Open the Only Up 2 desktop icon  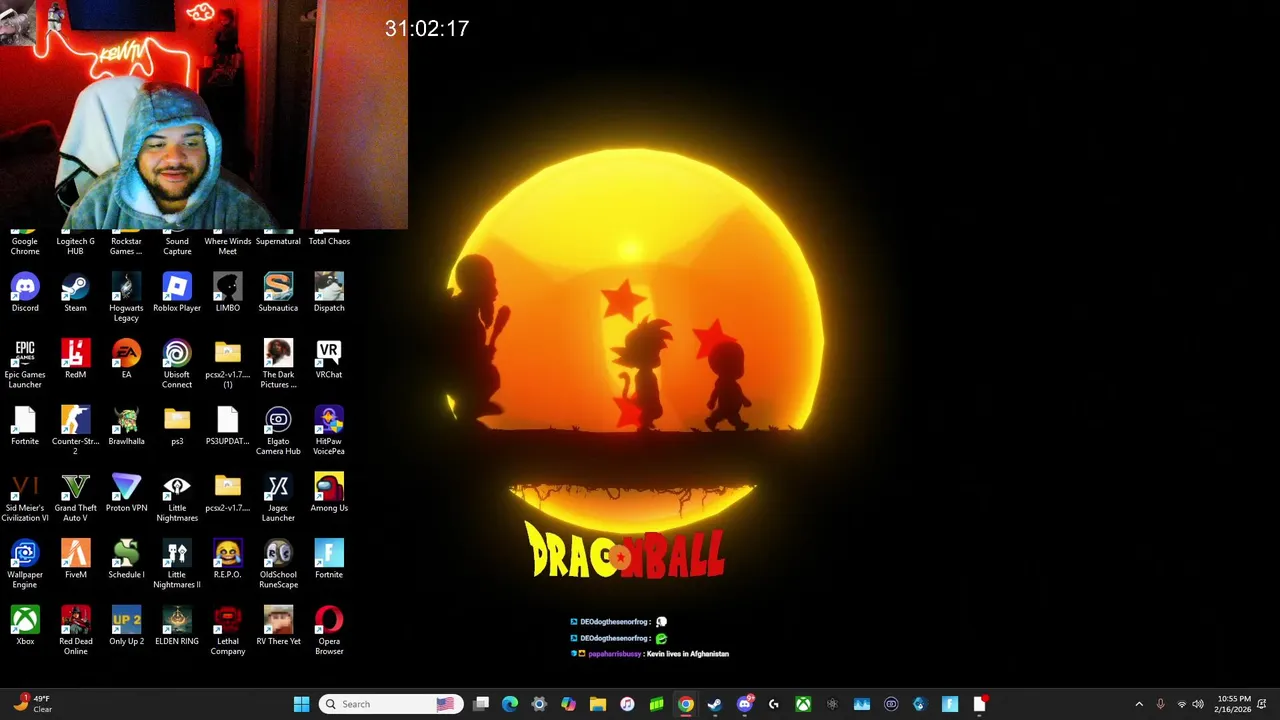pyautogui.click(x=126, y=627)
